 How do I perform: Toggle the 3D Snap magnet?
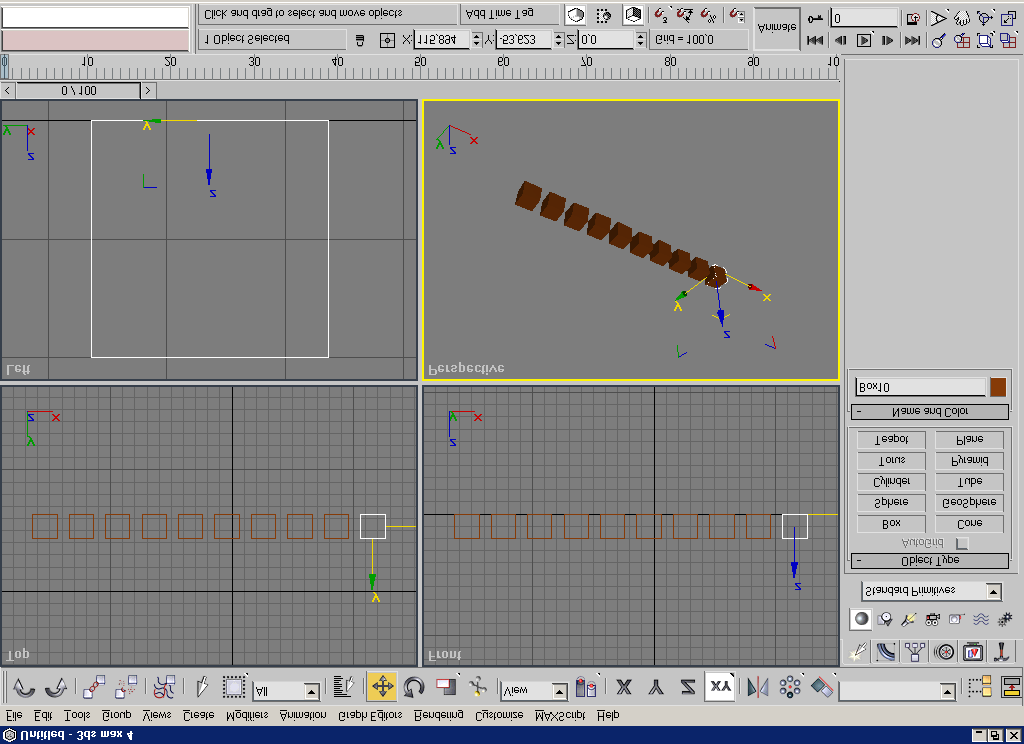coord(662,15)
